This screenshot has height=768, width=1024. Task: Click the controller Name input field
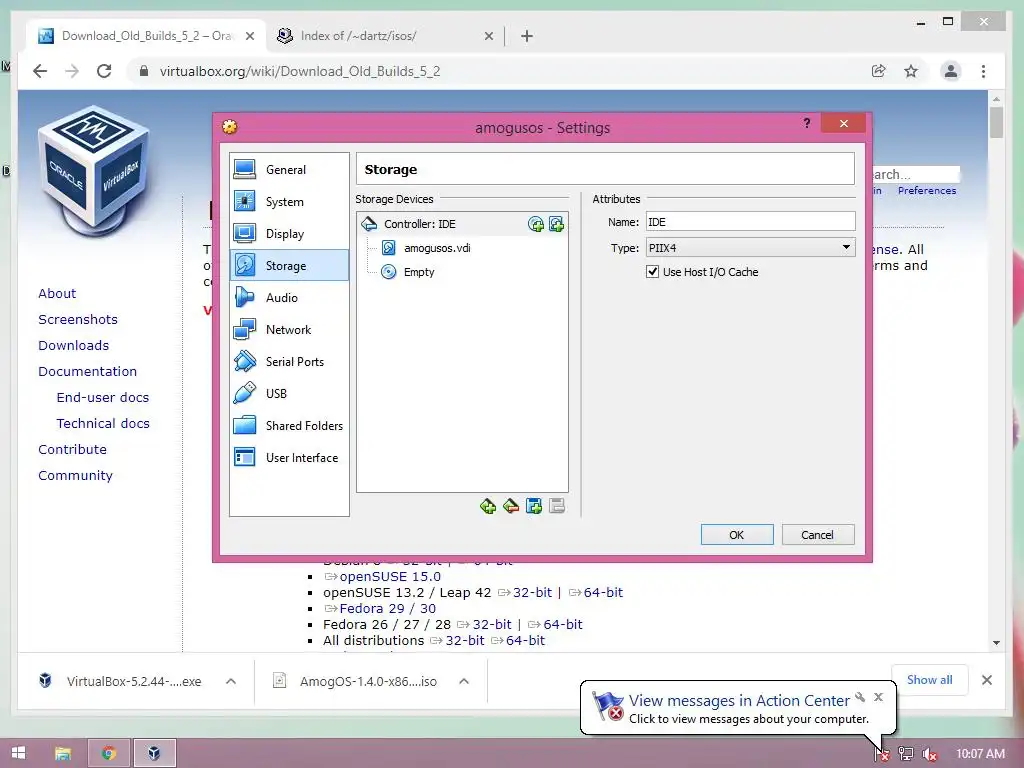point(750,222)
